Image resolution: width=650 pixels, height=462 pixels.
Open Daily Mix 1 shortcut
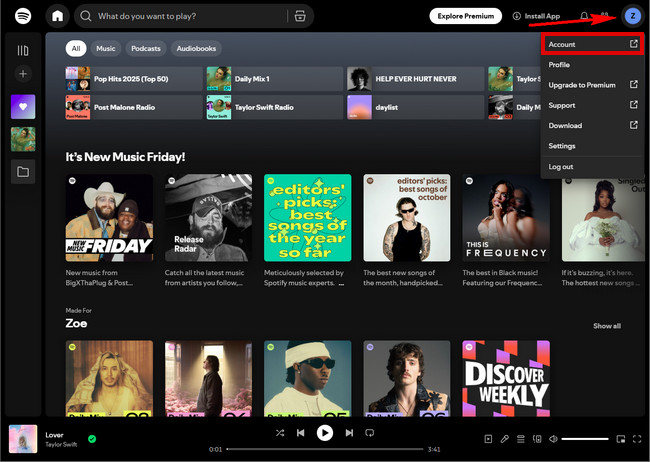click(x=275, y=79)
